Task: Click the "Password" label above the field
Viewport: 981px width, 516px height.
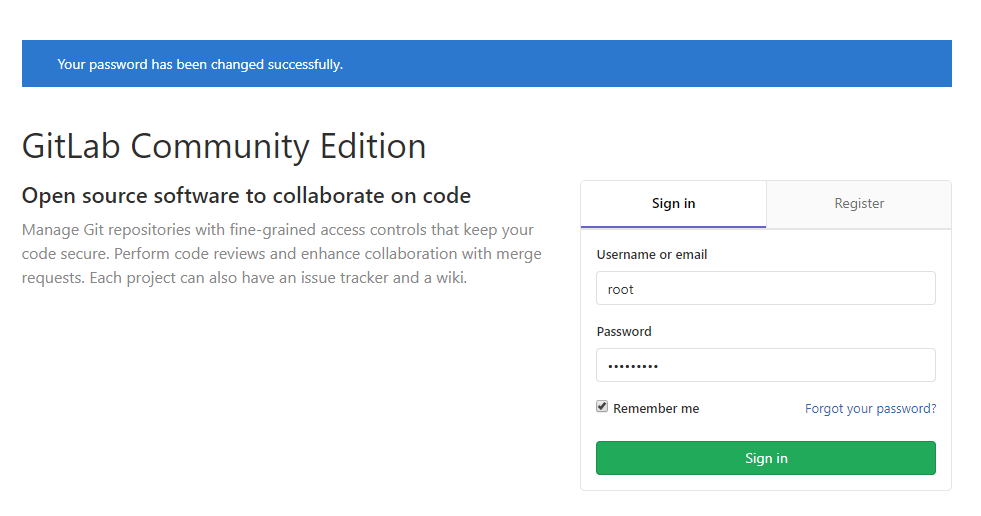Action: [624, 332]
